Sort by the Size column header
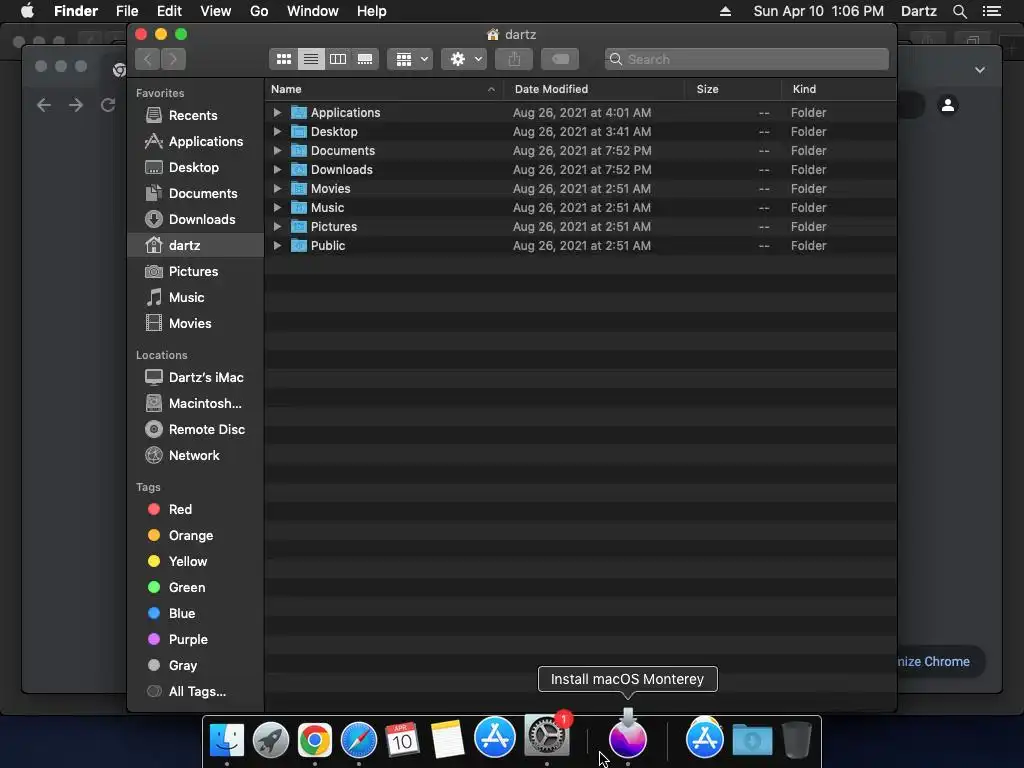The image size is (1024, 768). (733, 89)
